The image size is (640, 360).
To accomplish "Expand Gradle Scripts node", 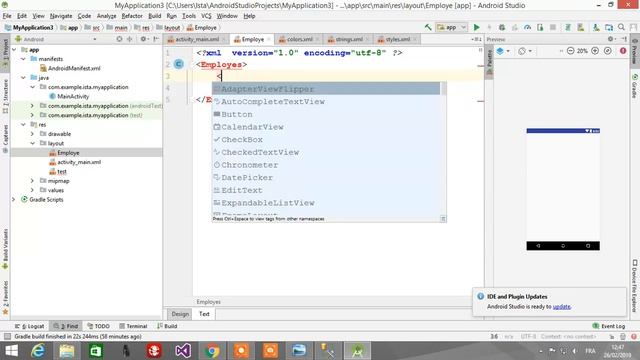I will click(13, 200).
